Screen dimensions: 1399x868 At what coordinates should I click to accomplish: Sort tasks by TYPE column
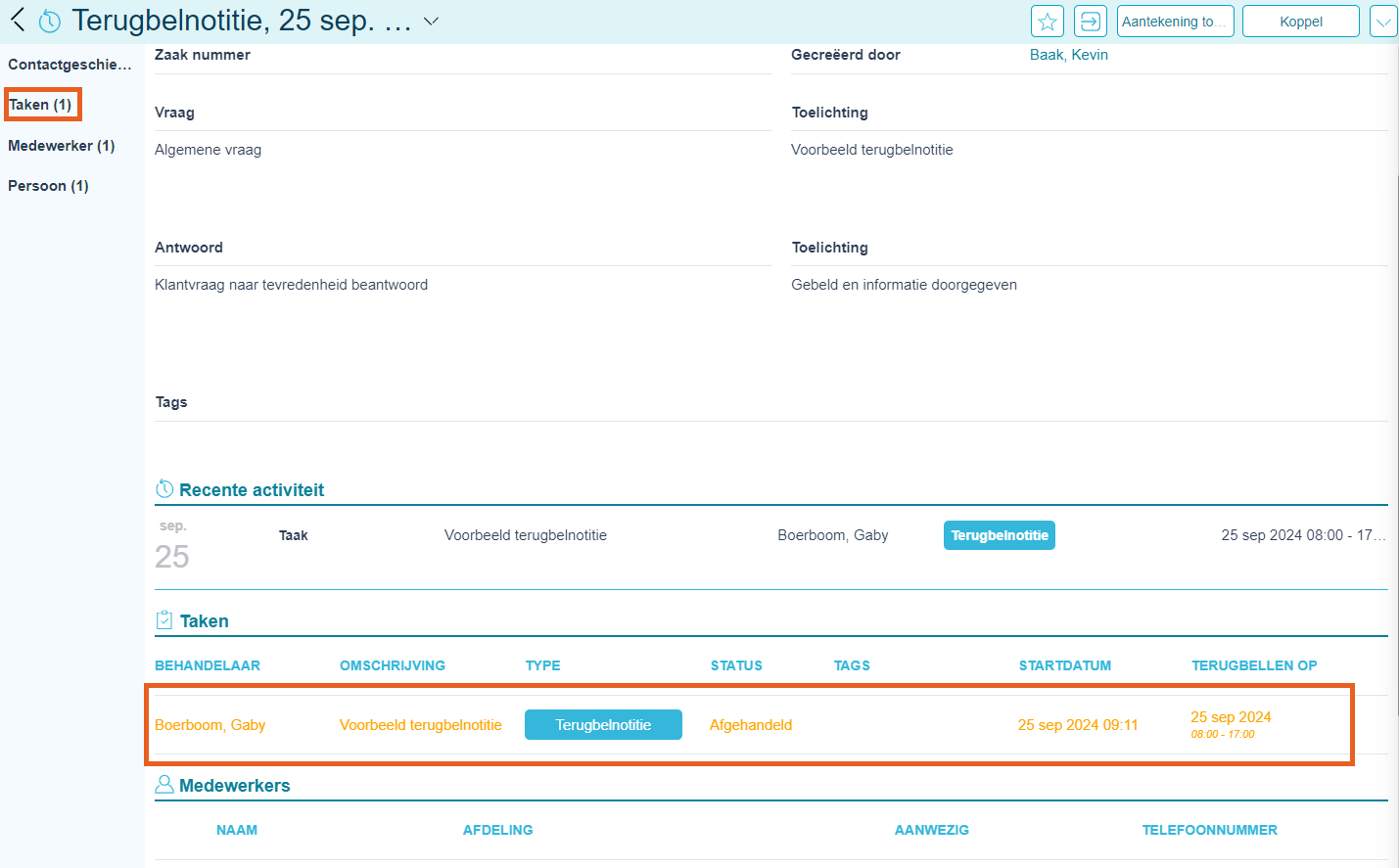tap(543, 665)
